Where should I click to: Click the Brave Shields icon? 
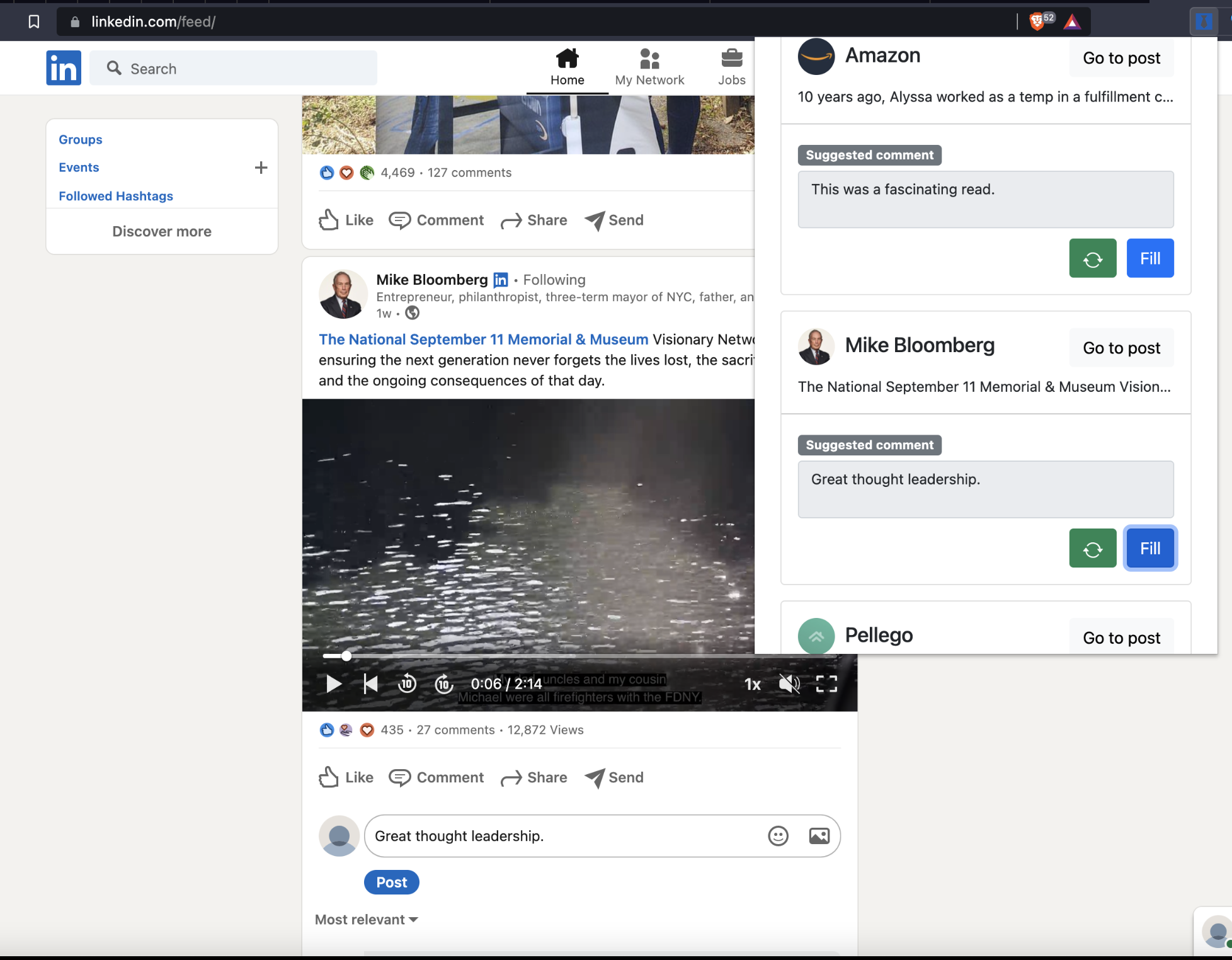pyautogui.click(x=1037, y=22)
